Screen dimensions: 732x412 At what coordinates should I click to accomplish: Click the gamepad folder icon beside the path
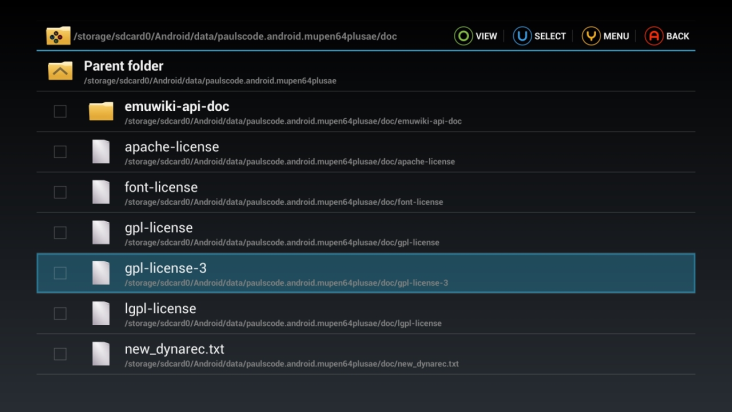click(58, 35)
